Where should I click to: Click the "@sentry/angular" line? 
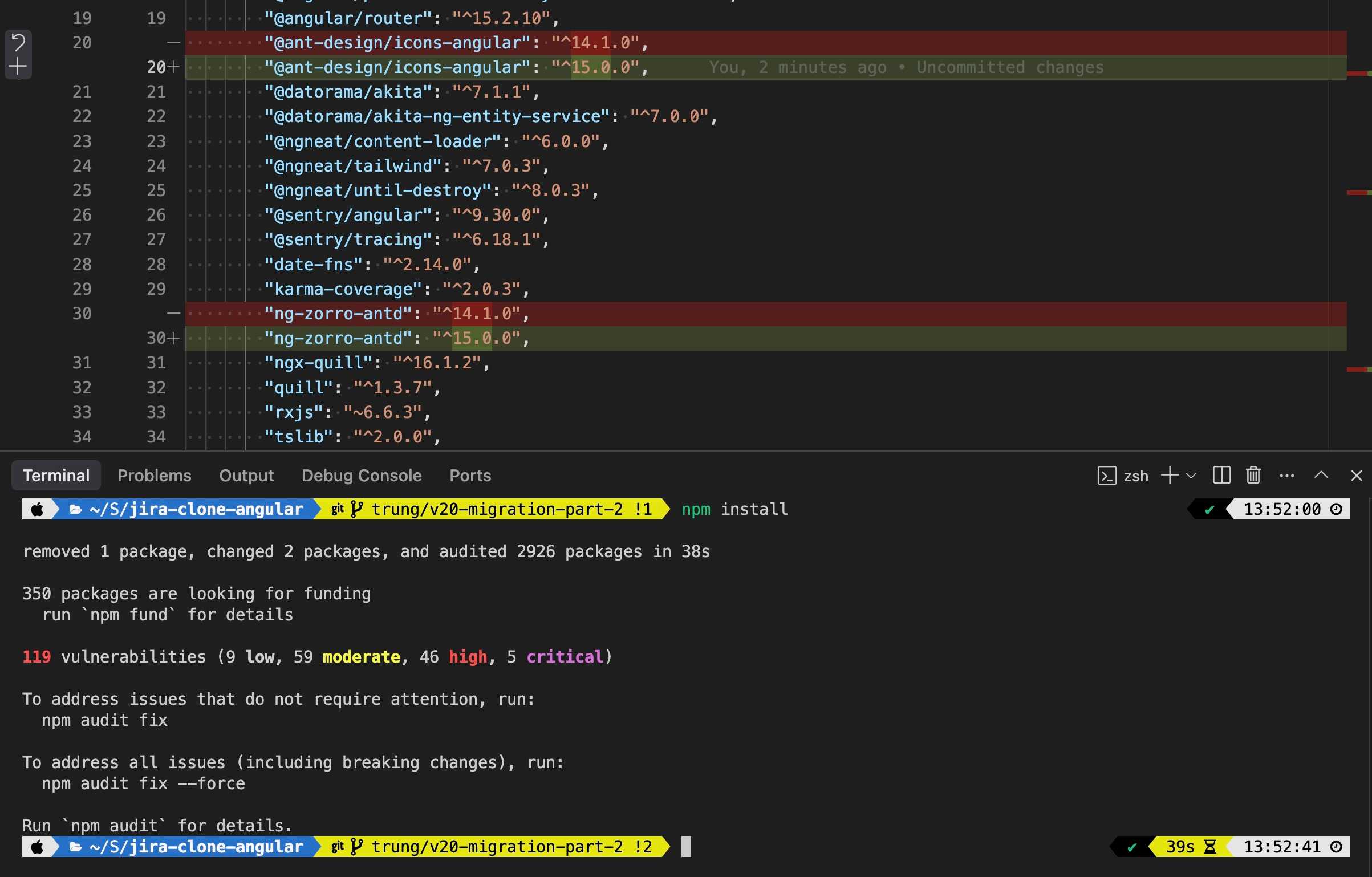click(407, 215)
